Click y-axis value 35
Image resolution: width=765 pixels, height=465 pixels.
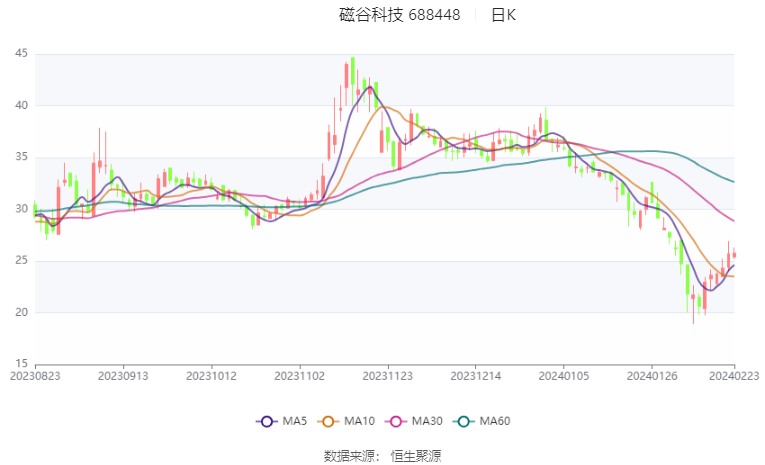coord(21,157)
